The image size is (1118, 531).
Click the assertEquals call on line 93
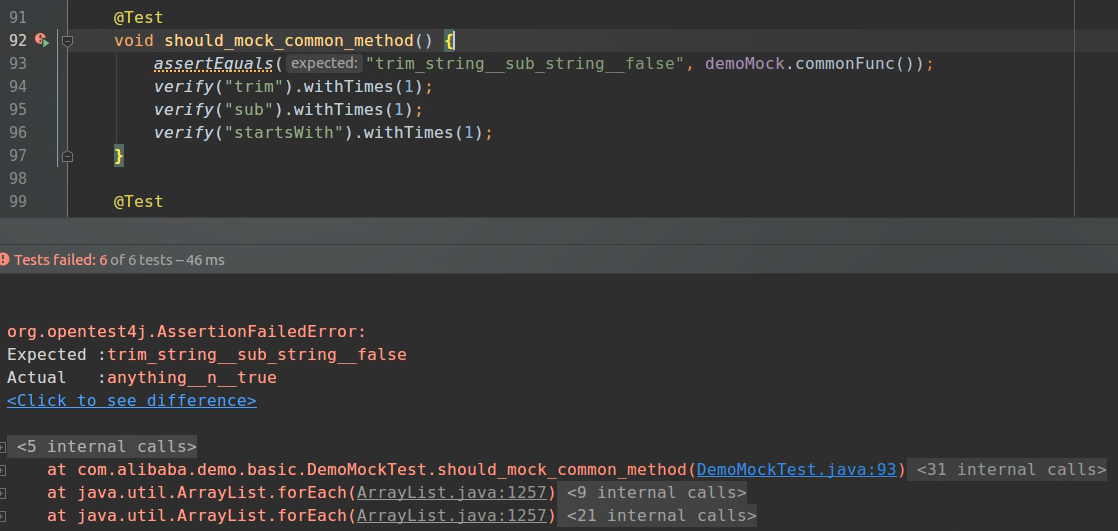(x=214, y=64)
